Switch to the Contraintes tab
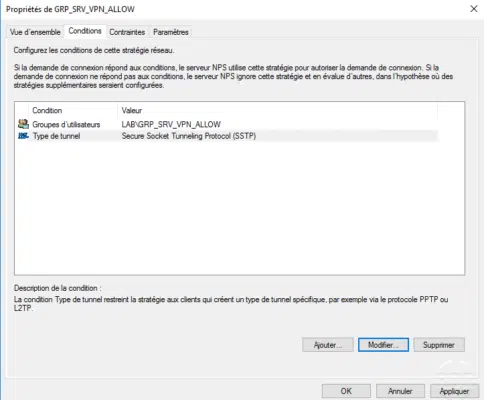This screenshot has height=400, width=484. pos(127,32)
